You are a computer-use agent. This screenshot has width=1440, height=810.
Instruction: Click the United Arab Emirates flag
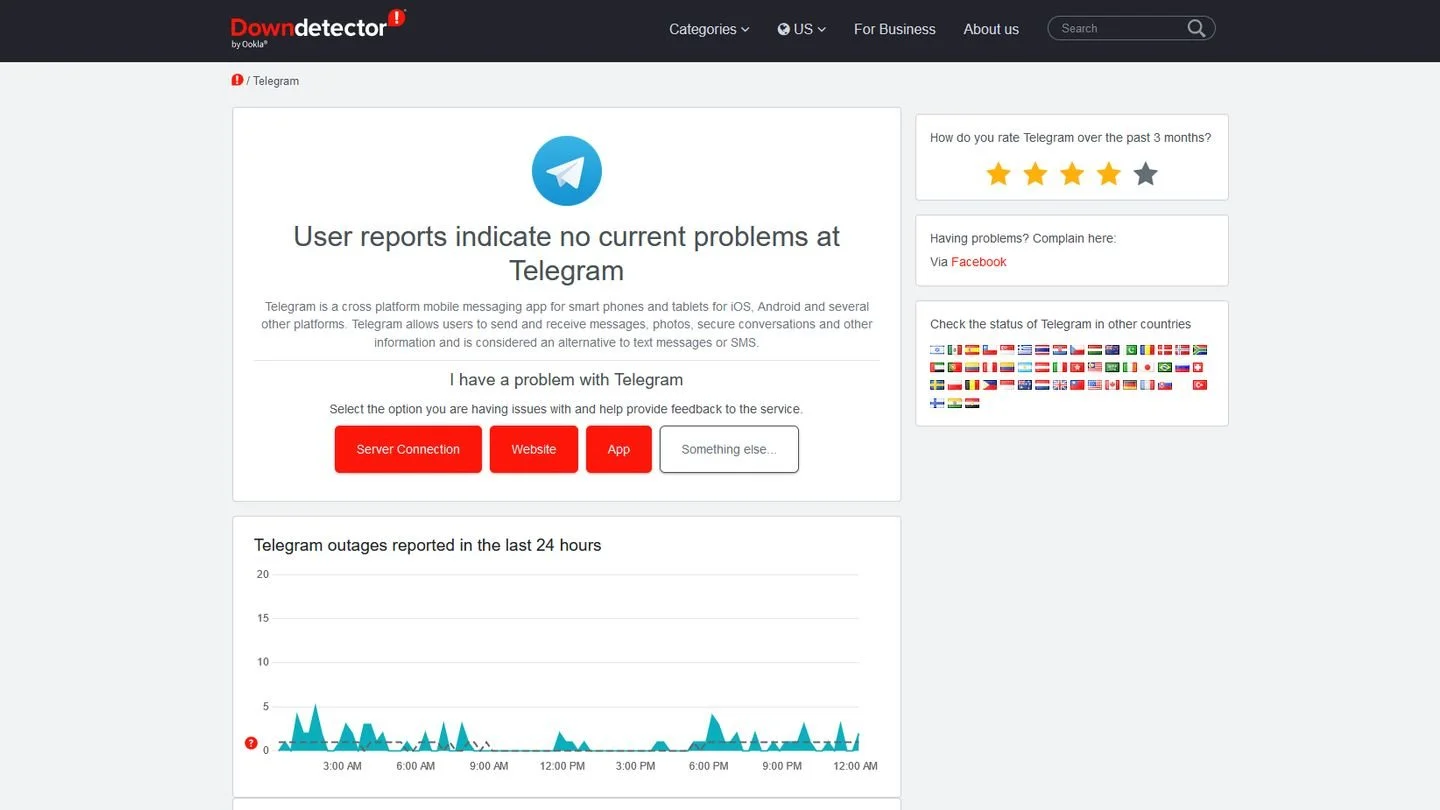(x=937, y=367)
